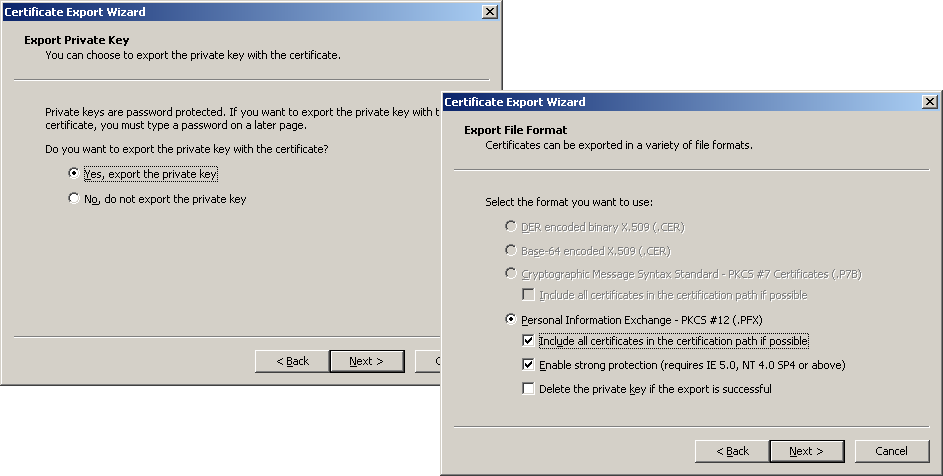The image size is (943, 476).
Task: Click the partly hidden Cancel button in the Export Private Key dialog
Action: [436, 361]
